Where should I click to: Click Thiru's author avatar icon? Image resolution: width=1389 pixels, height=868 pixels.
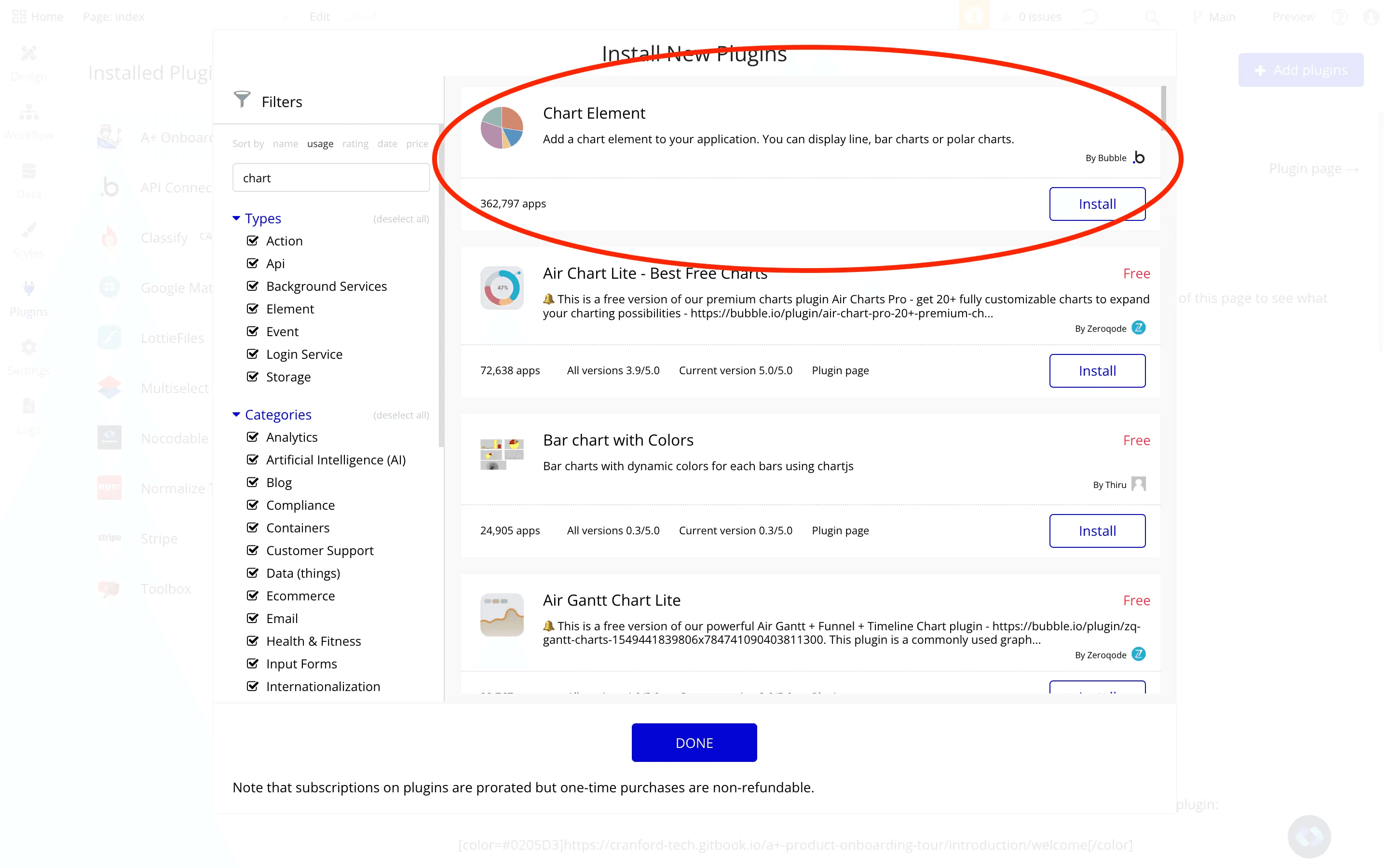1138,484
